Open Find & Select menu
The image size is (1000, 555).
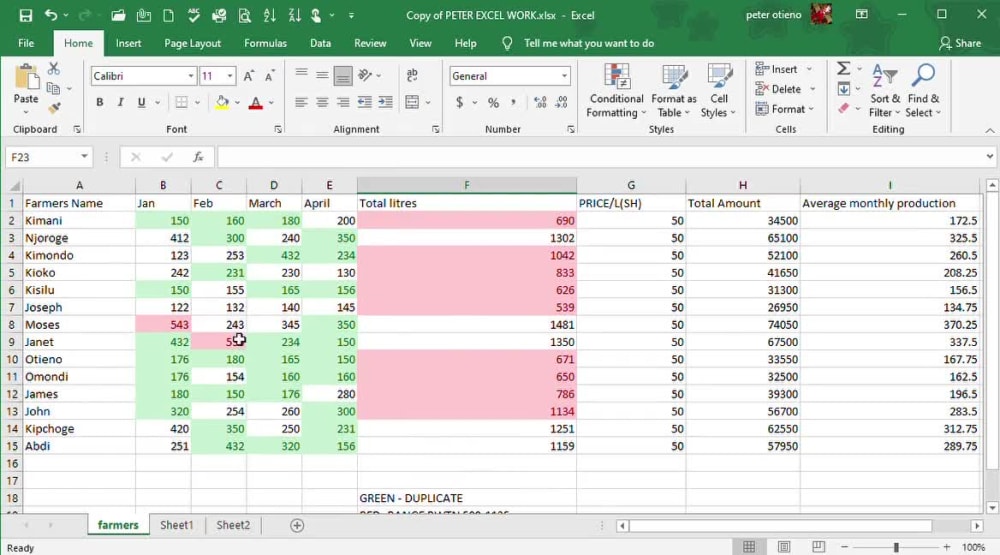click(x=923, y=91)
